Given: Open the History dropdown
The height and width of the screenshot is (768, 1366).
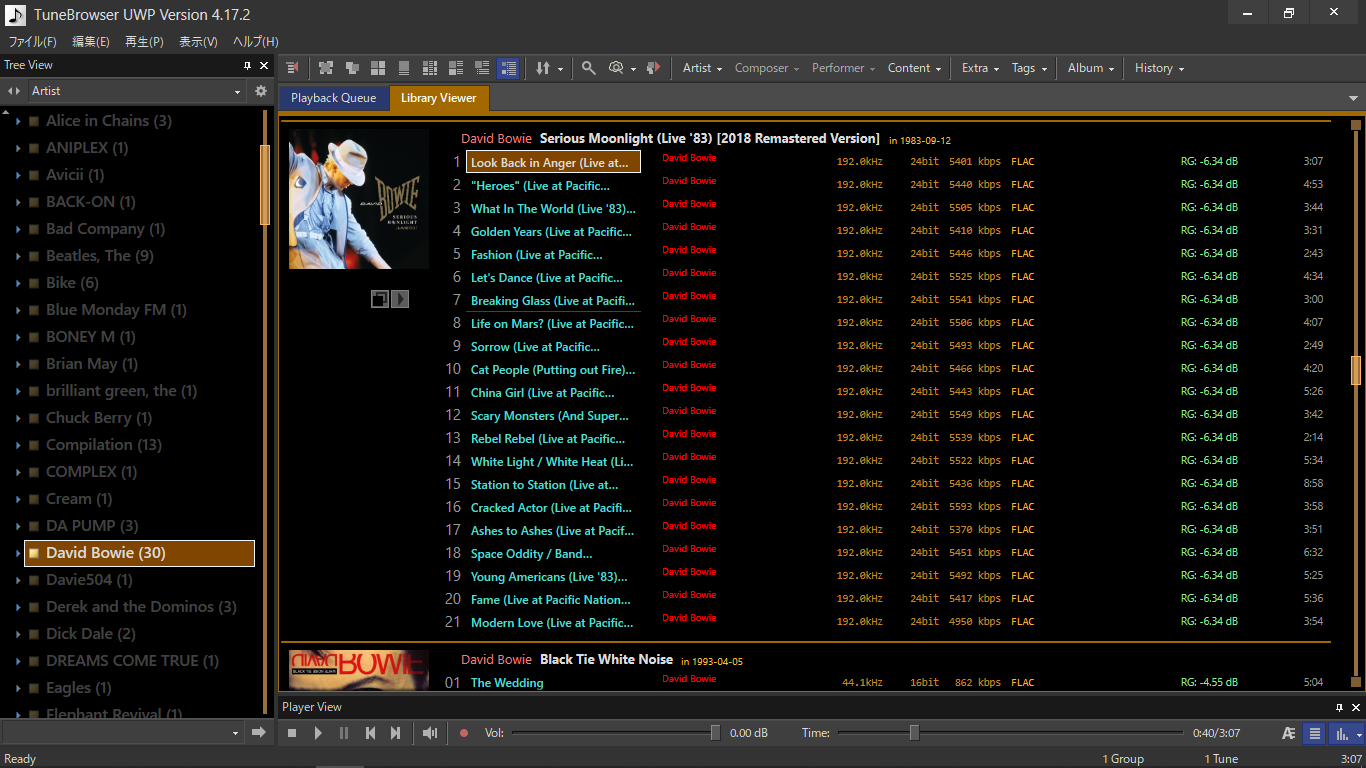Looking at the screenshot, I should (x=1159, y=68).
